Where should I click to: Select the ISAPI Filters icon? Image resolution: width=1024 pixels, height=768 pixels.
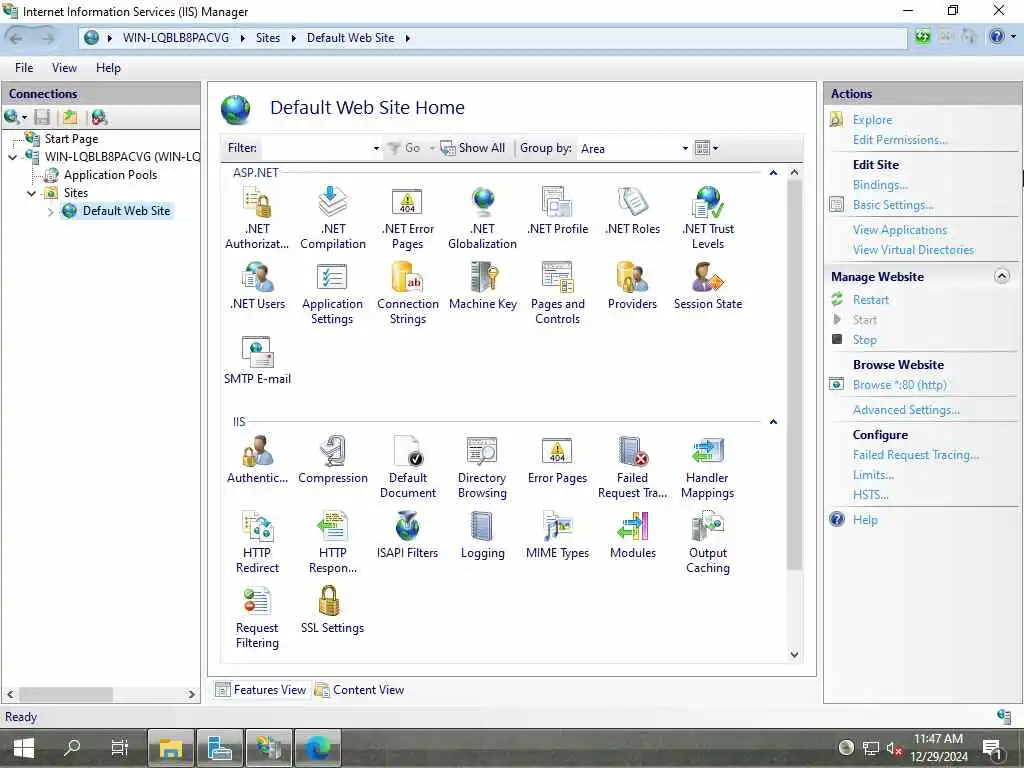pos(408,535)
